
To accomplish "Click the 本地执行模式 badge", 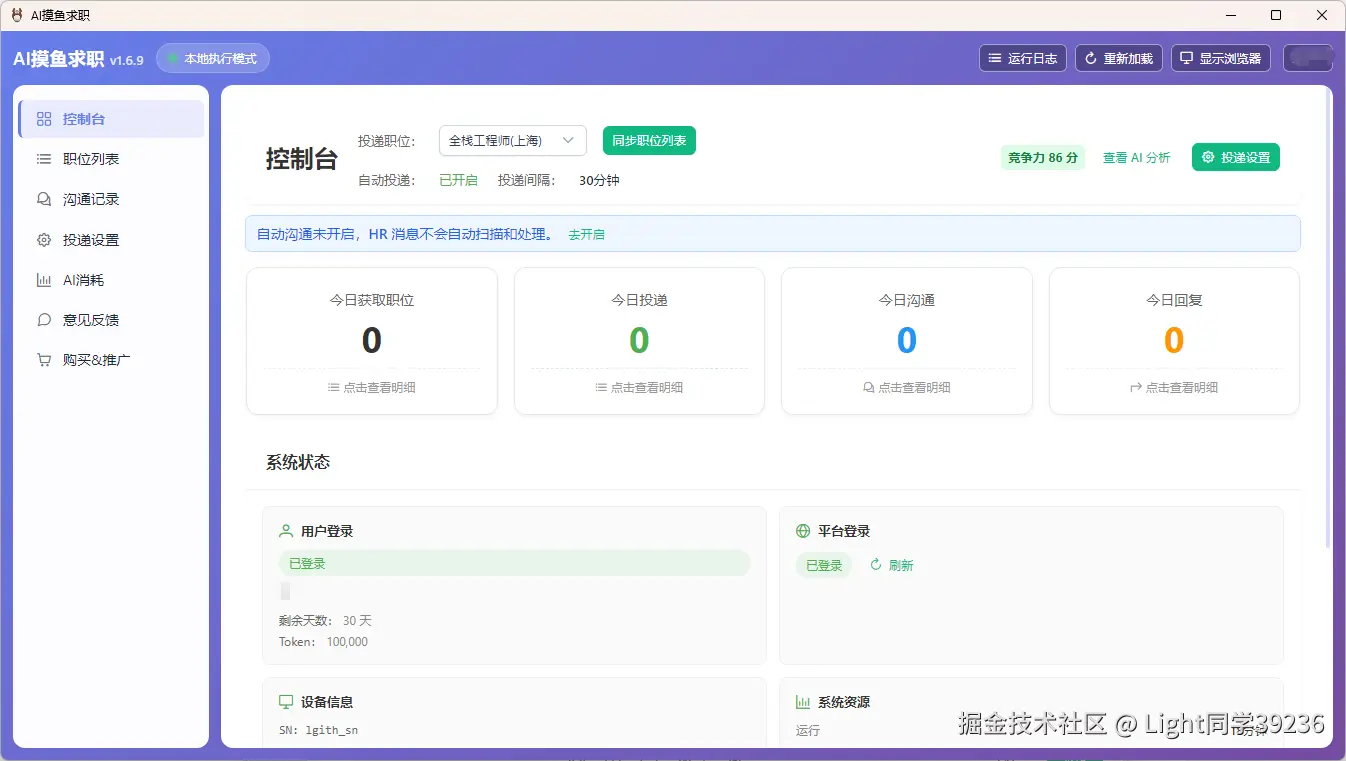I will (213, 58).
